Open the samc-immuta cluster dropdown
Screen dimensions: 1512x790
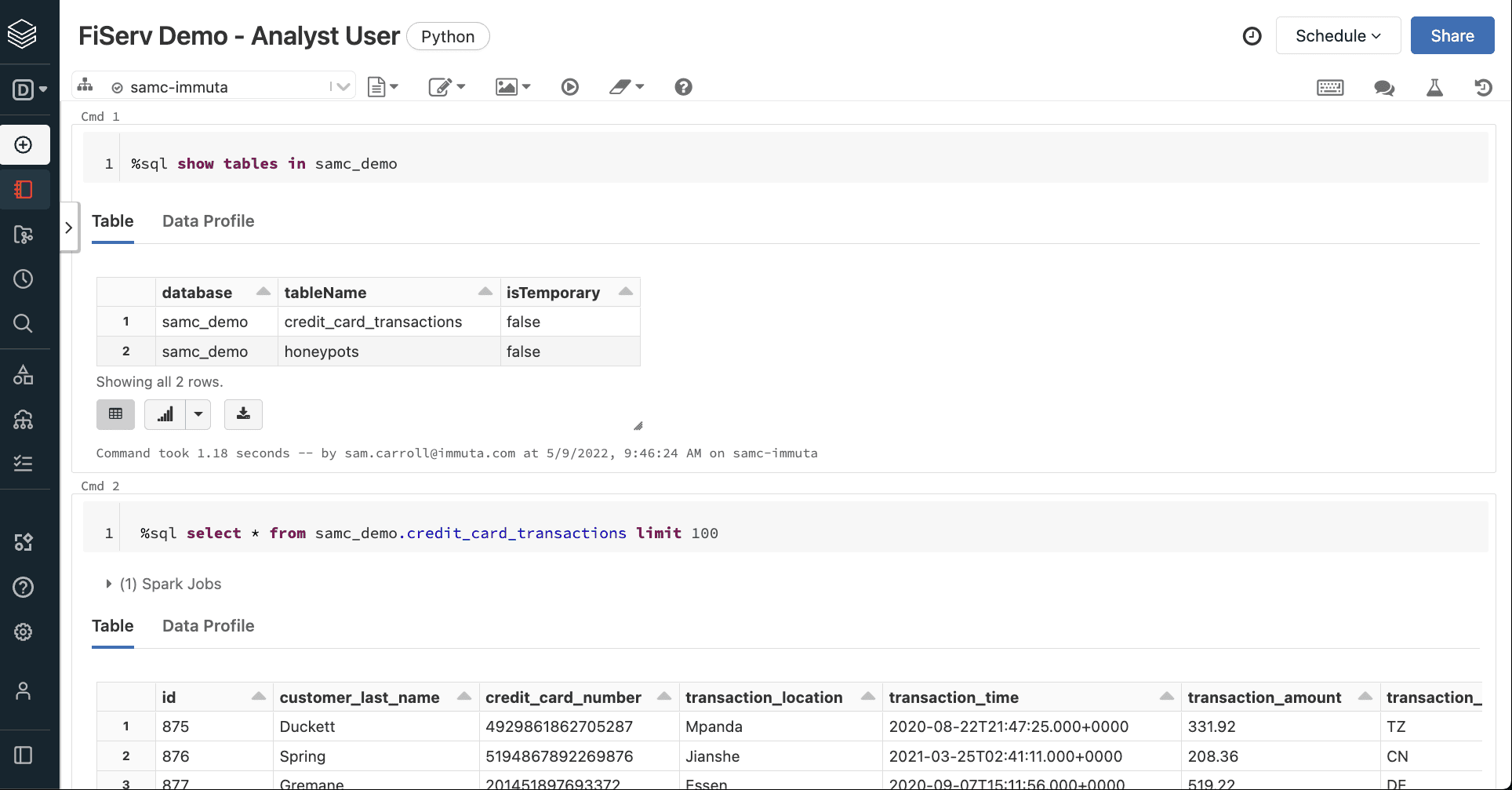pyautogui.click(x=214, y=87)
